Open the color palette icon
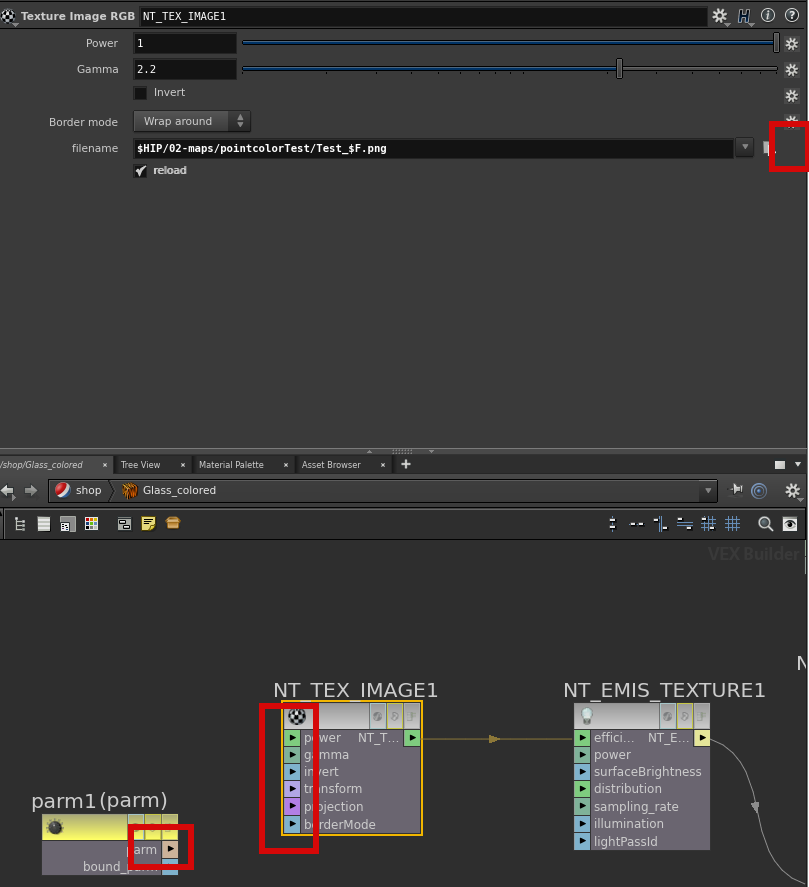The width and height of the screenshot is (809, 887). pos(91,524)
